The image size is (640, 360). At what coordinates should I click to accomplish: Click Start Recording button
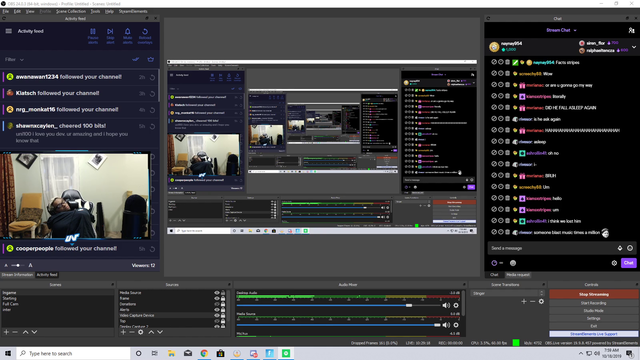coord(593,303)
